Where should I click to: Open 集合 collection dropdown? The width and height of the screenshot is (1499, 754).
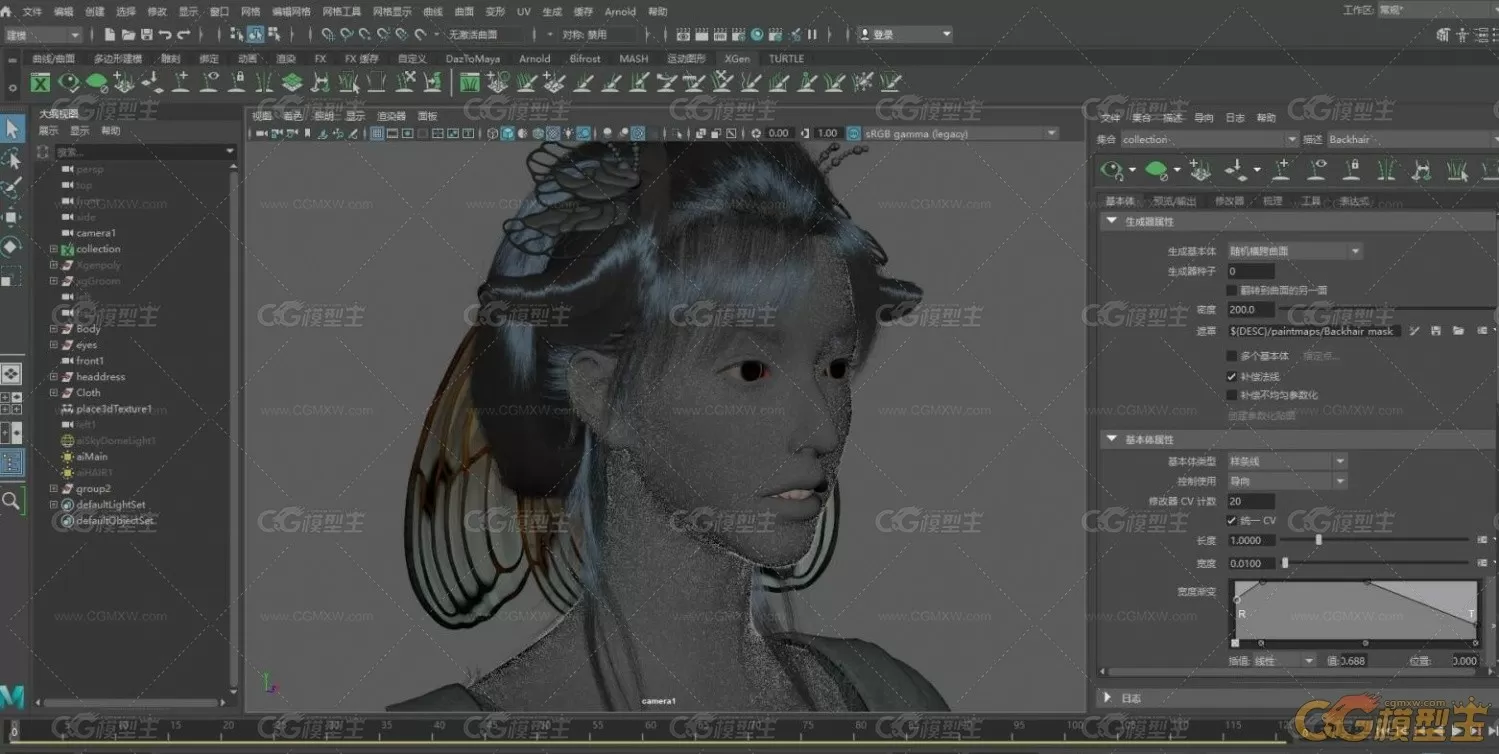coord(1209,140)
